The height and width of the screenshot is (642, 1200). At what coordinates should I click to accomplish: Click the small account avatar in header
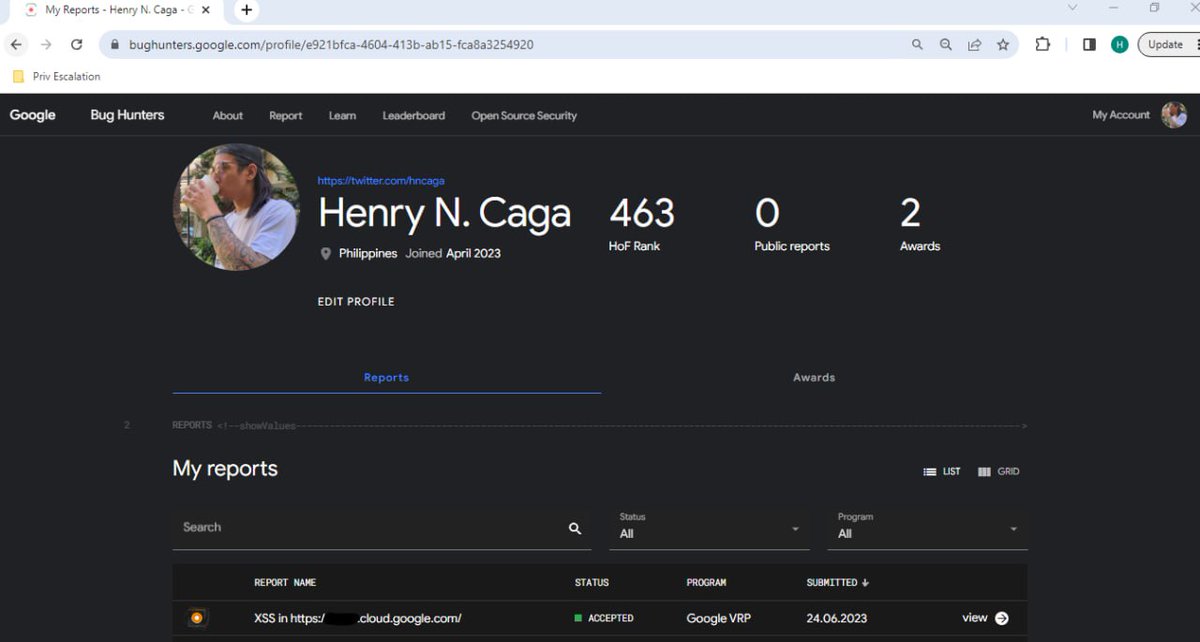1174,115
